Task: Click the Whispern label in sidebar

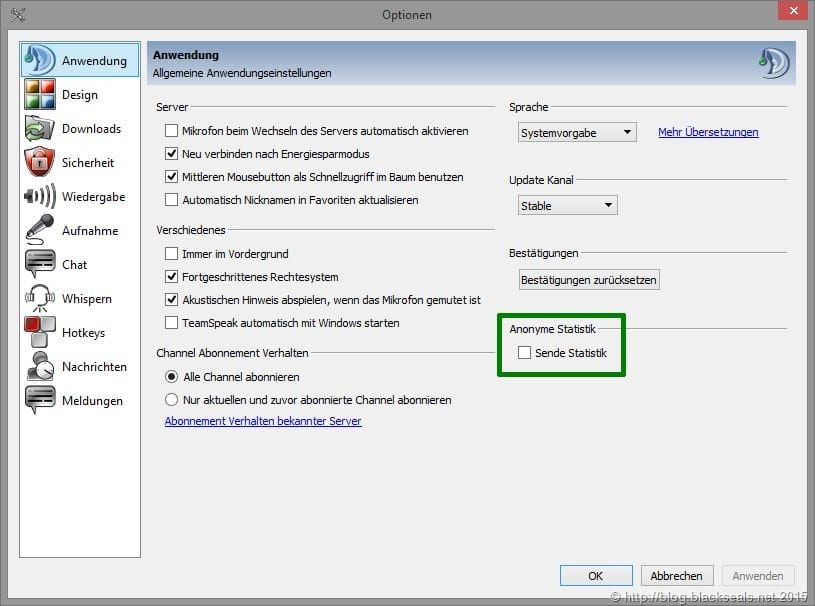Action: [x=87, y=299]
